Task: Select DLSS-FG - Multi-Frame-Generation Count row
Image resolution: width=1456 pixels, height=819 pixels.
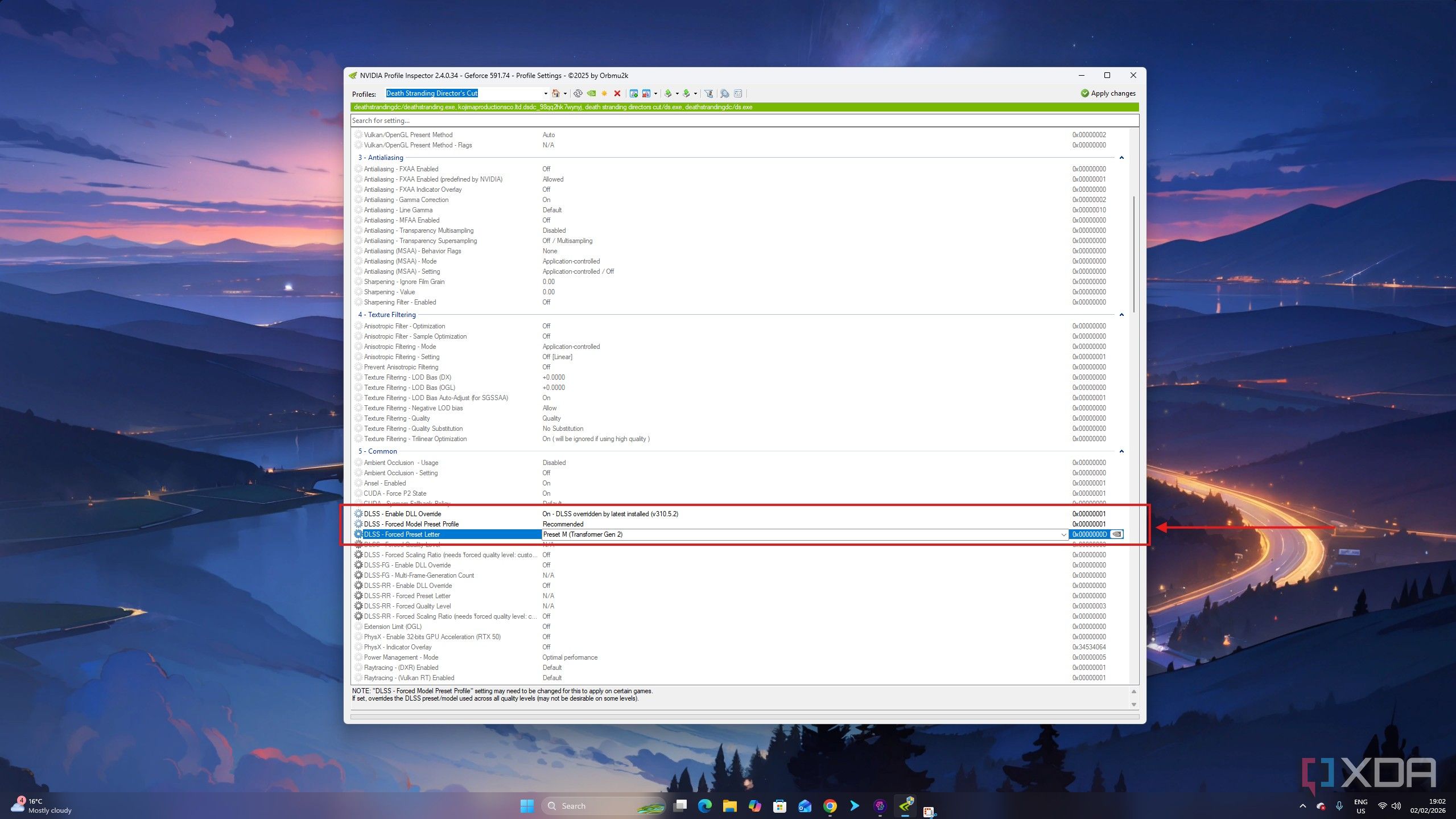Action: 738,575
